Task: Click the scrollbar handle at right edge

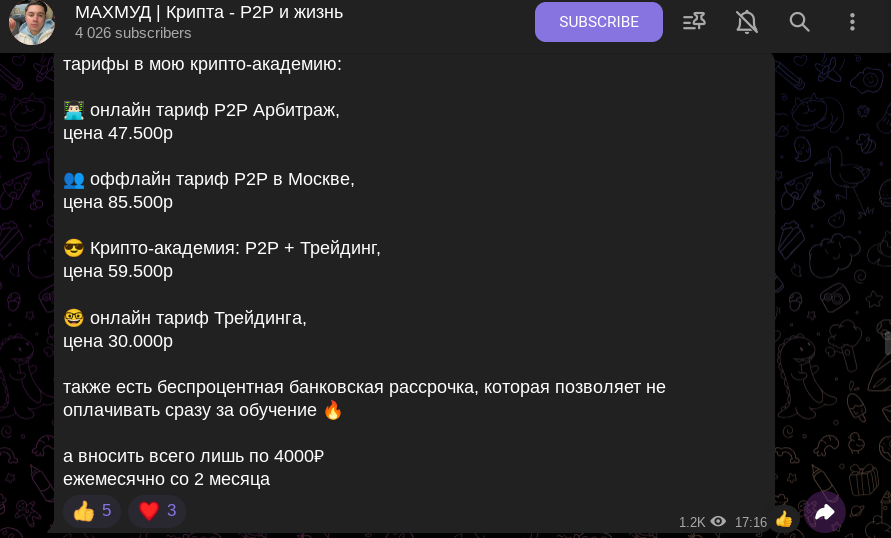Action: (888, 343)
